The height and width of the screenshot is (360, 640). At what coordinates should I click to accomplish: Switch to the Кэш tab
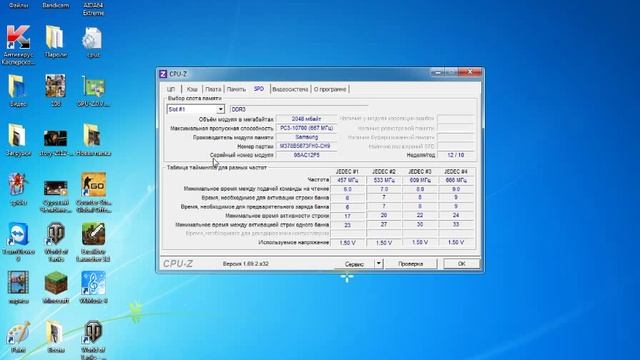pyautogui.click(x=192, y=89)
